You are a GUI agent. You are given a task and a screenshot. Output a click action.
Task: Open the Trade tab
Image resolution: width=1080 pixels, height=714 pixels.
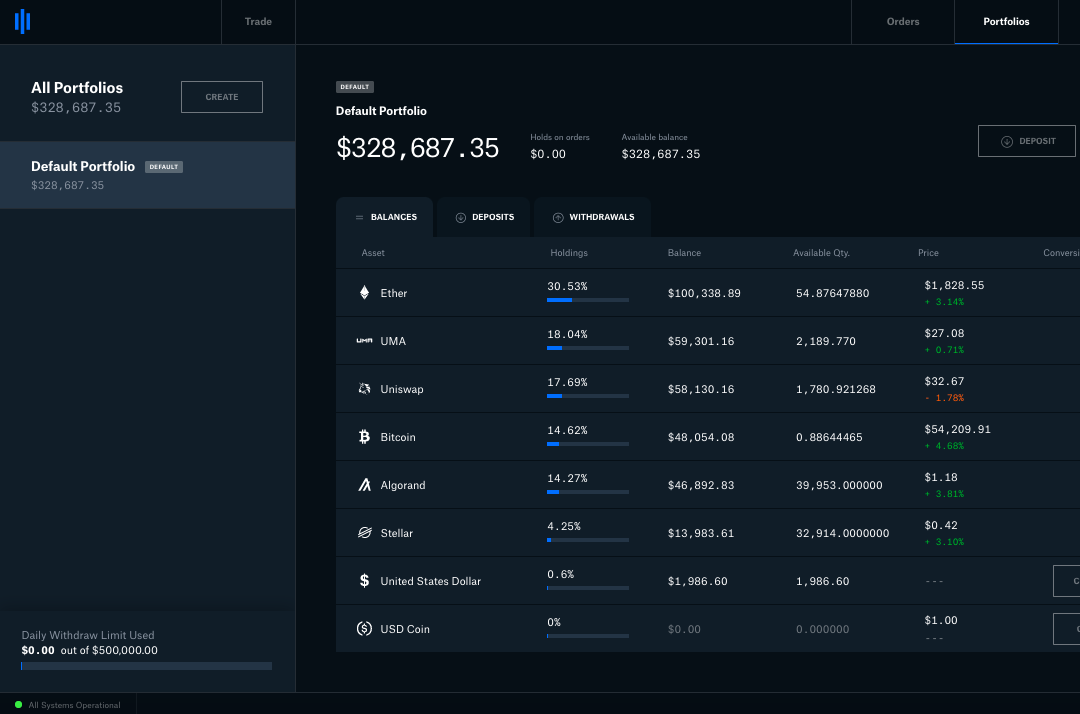tap(258, 22)
